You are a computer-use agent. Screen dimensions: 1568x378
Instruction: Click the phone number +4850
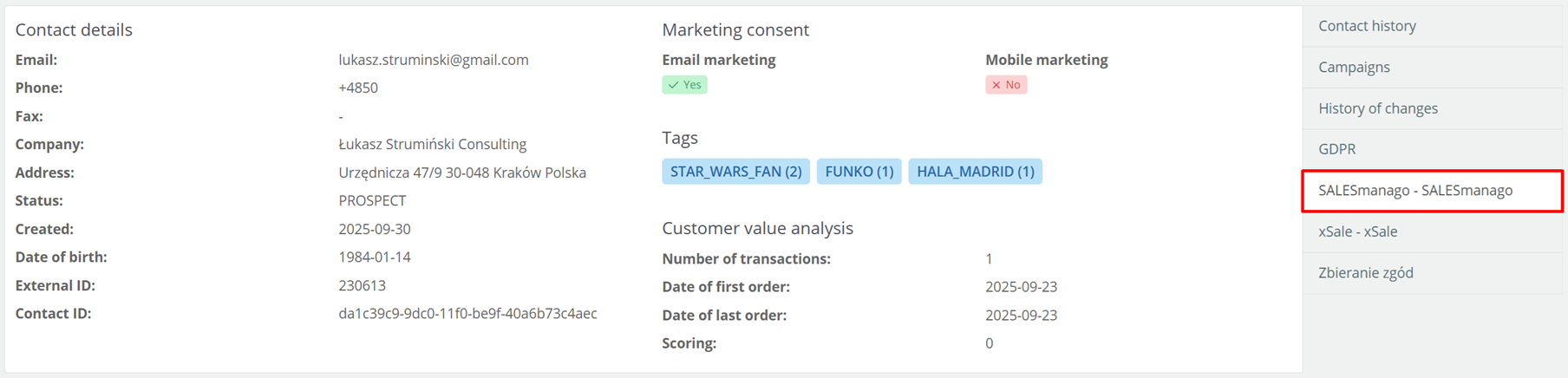click(357, 88)
